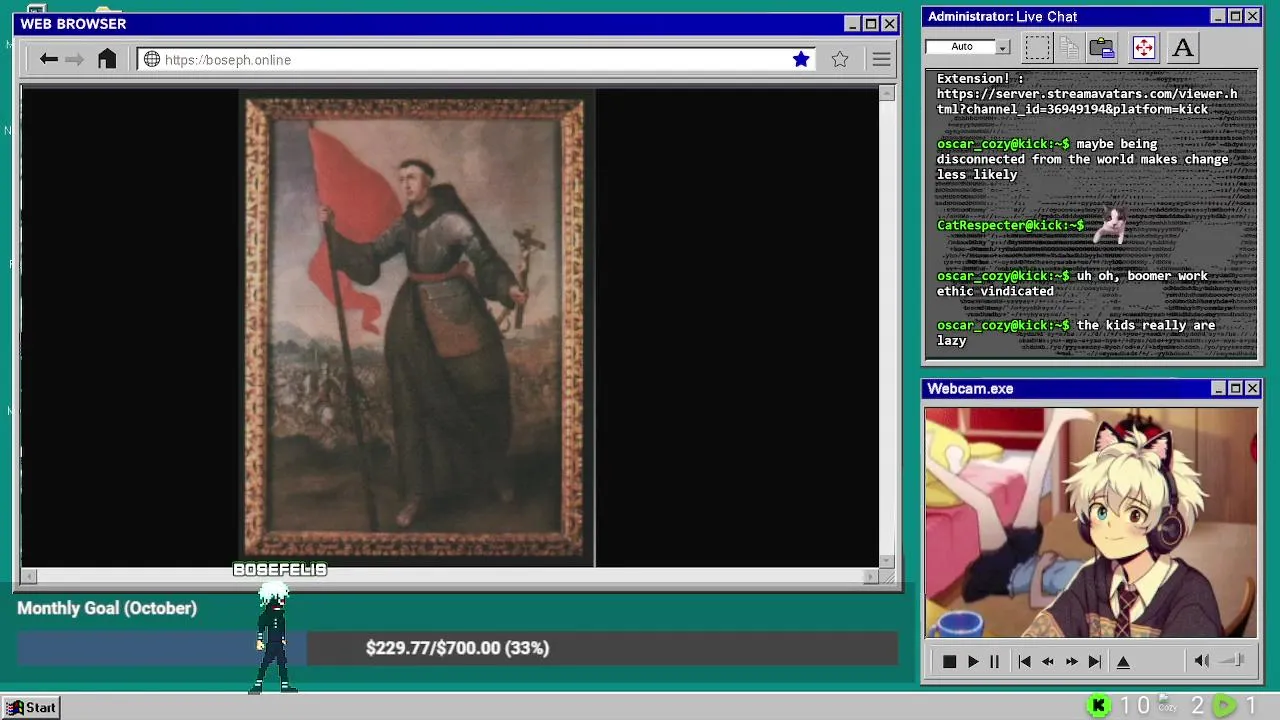Open the browser home page
The width and height of the screenshot is (1280, 720).
[x=107, y=59]
